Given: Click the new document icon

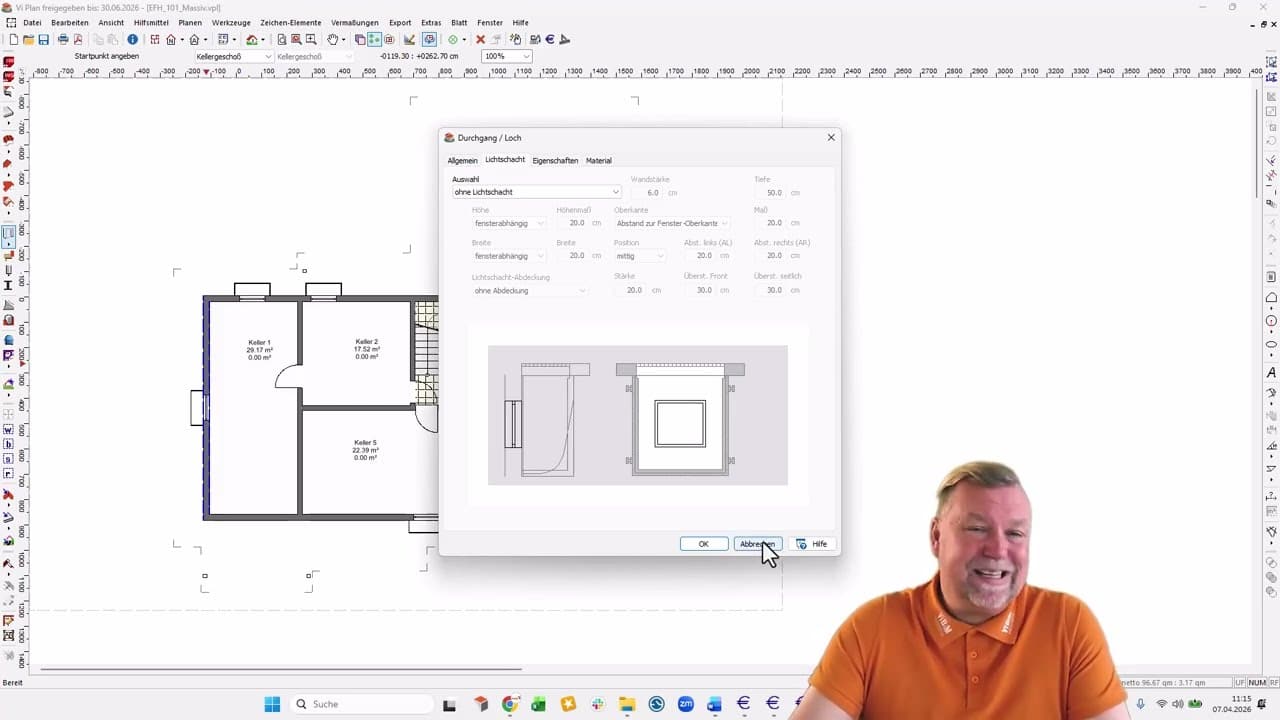Looking at the screenshot, I should tap(13, 40).
